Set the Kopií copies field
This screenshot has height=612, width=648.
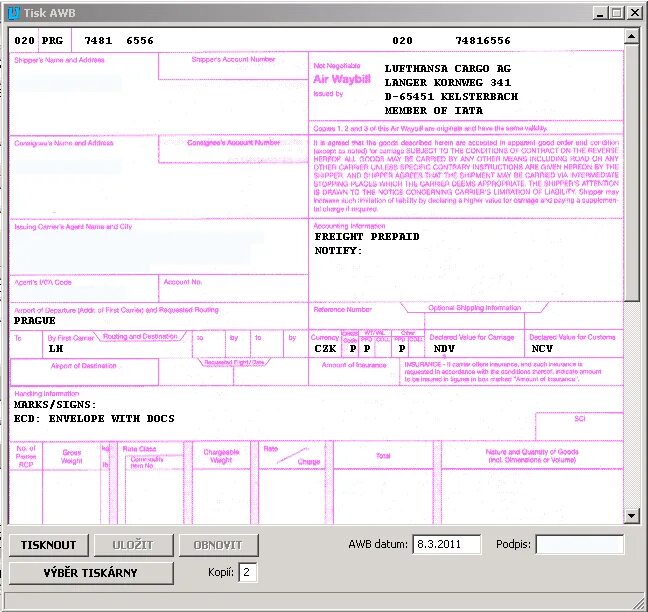click(248, 572)
